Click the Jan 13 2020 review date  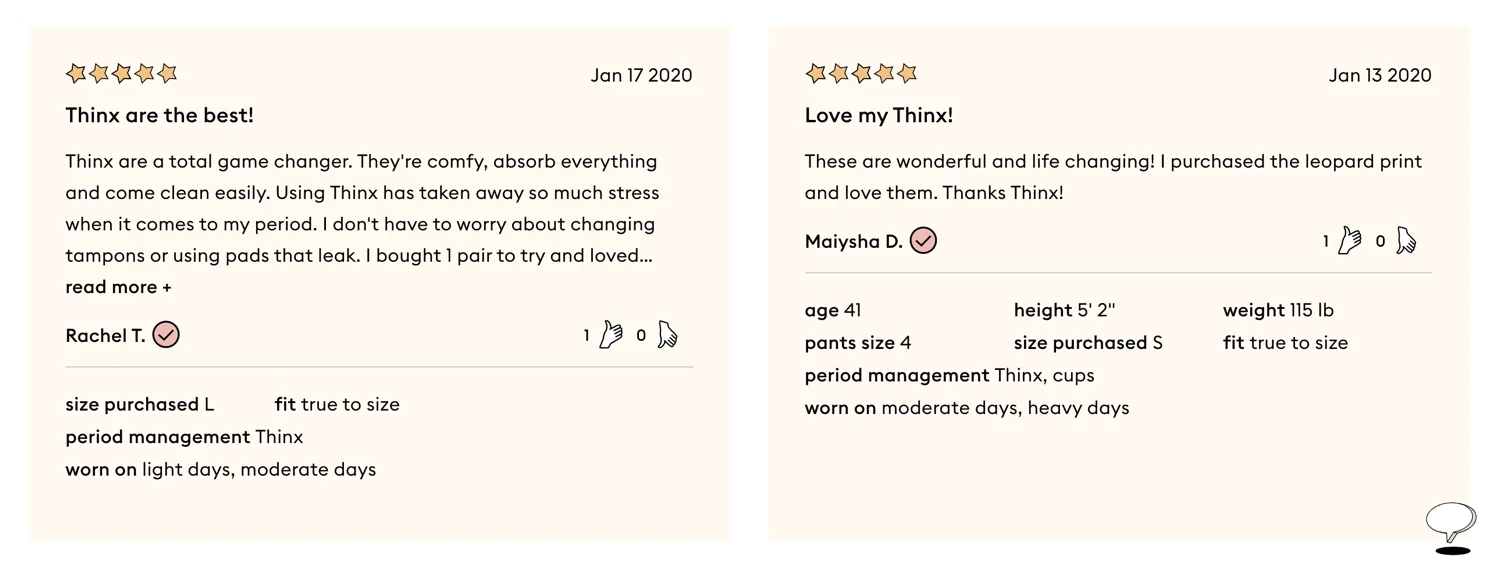(1380, 75)
